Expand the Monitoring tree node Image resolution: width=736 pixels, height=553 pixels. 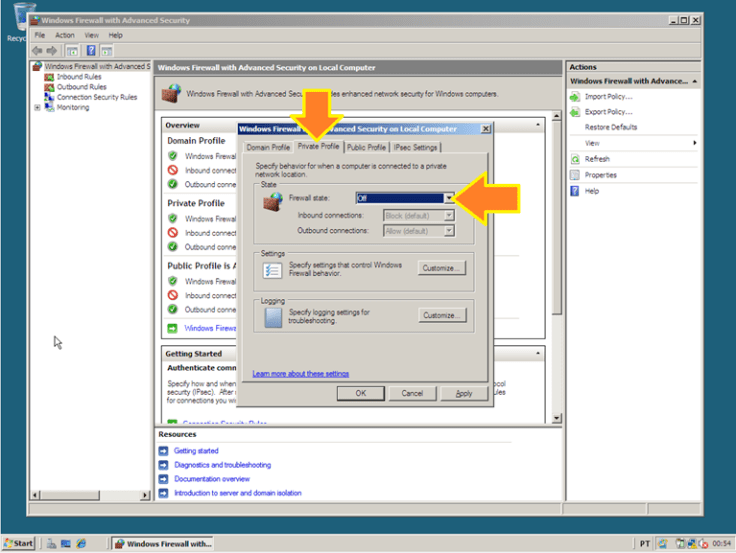coord(38,108)
